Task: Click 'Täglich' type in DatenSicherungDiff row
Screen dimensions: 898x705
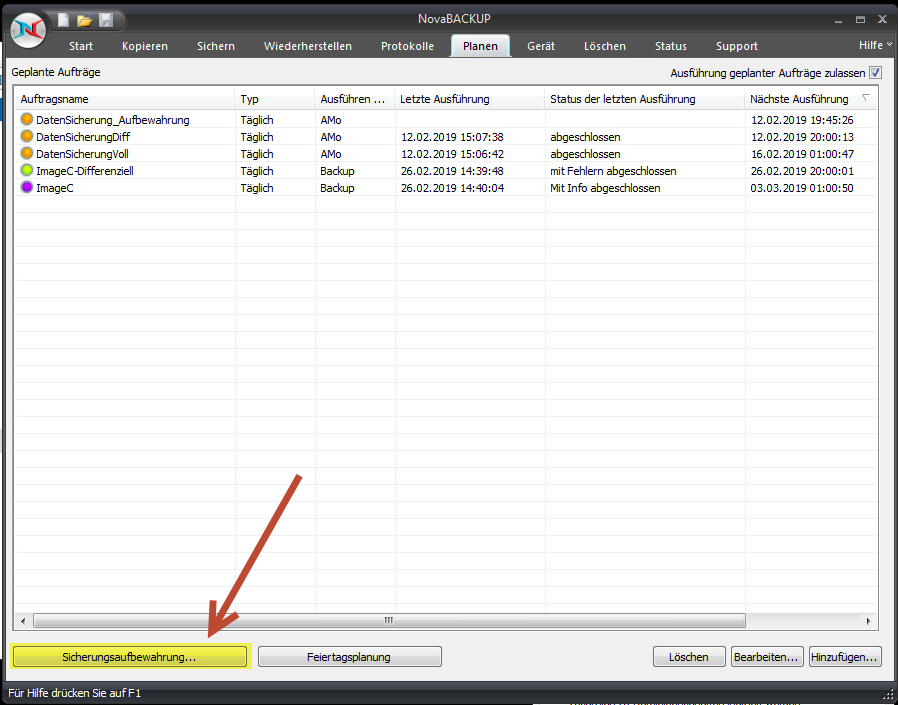Action: (257, 137)
